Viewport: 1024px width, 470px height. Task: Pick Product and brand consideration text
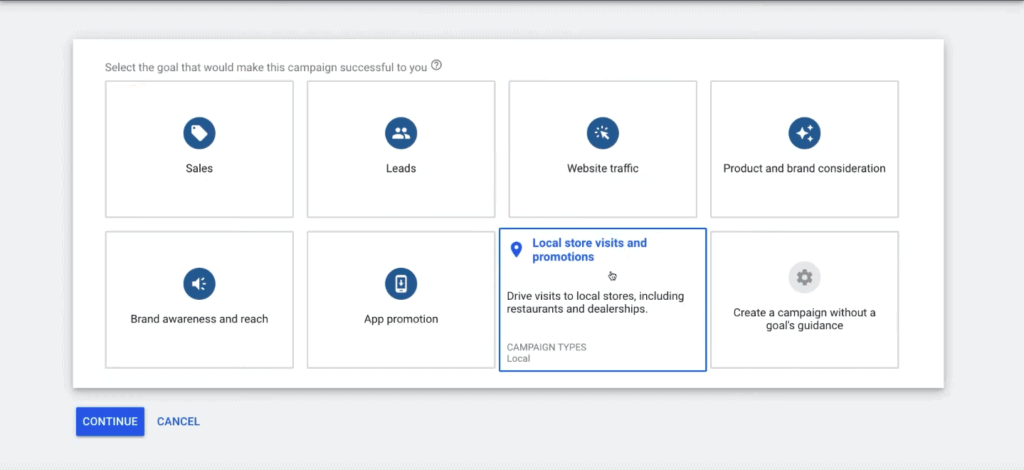(x=805, y=168)
